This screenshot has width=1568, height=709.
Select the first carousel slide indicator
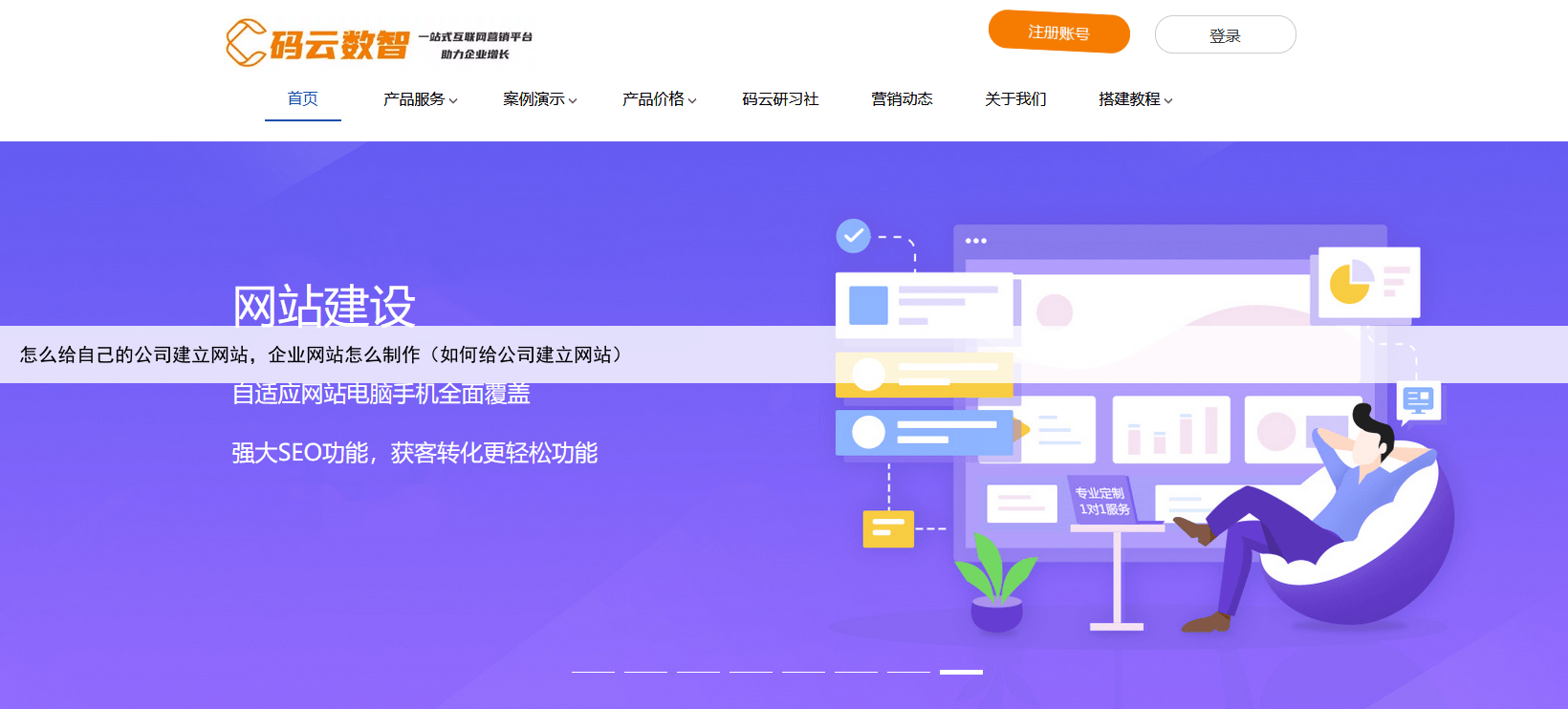coord(593,672)
